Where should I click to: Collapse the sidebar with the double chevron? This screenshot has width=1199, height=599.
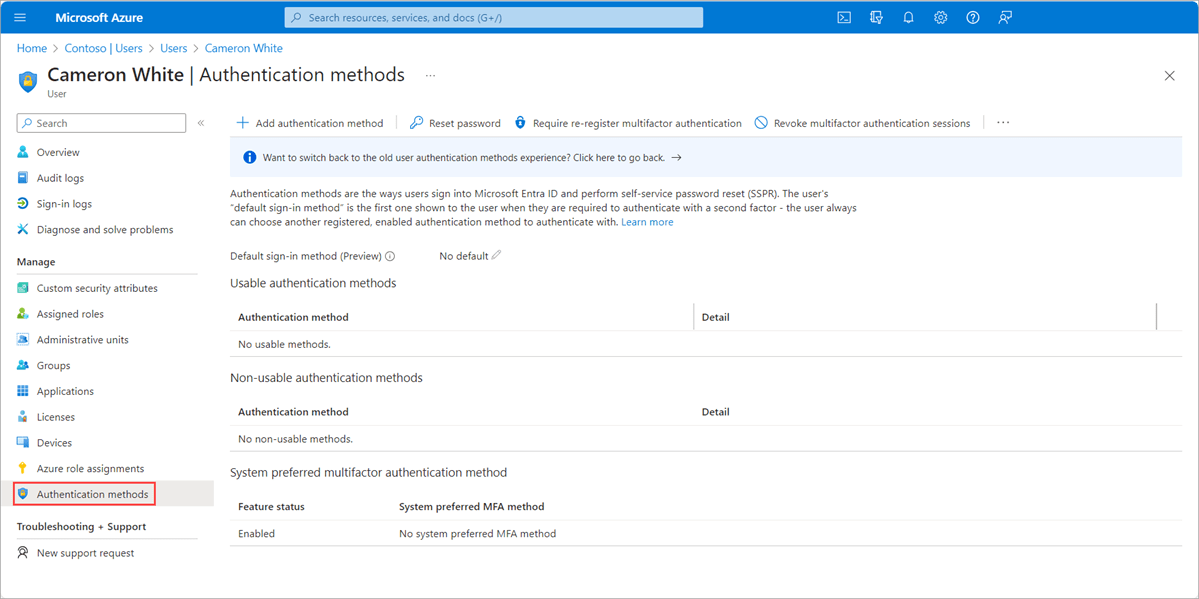tap(201, 122)
